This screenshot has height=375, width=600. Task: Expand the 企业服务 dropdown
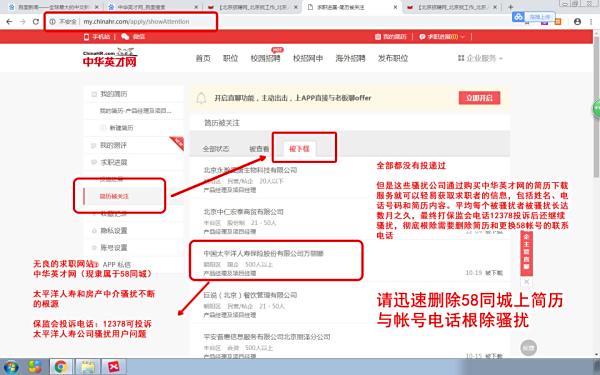point(480,59)
